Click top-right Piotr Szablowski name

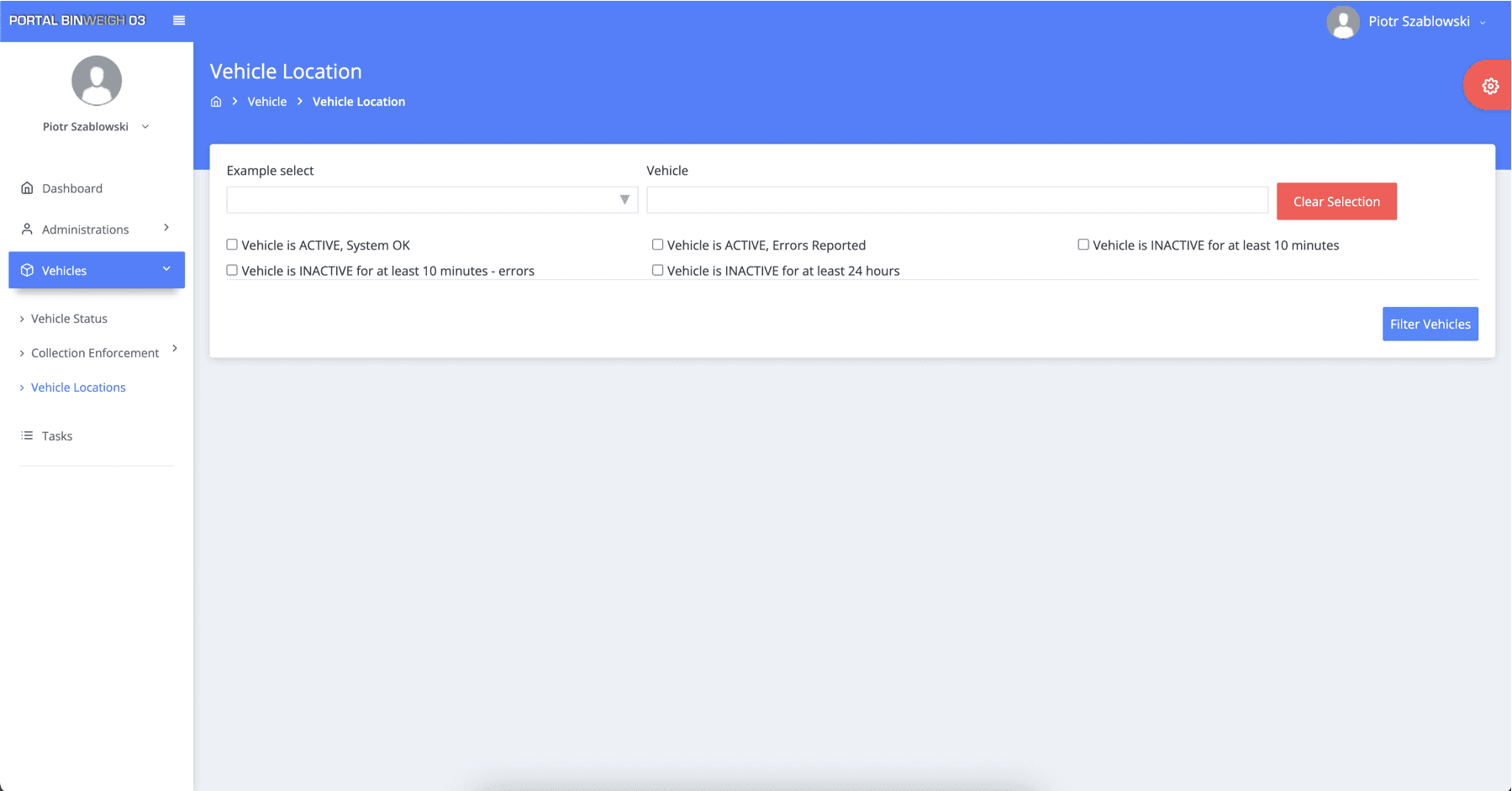(1419, 22)
